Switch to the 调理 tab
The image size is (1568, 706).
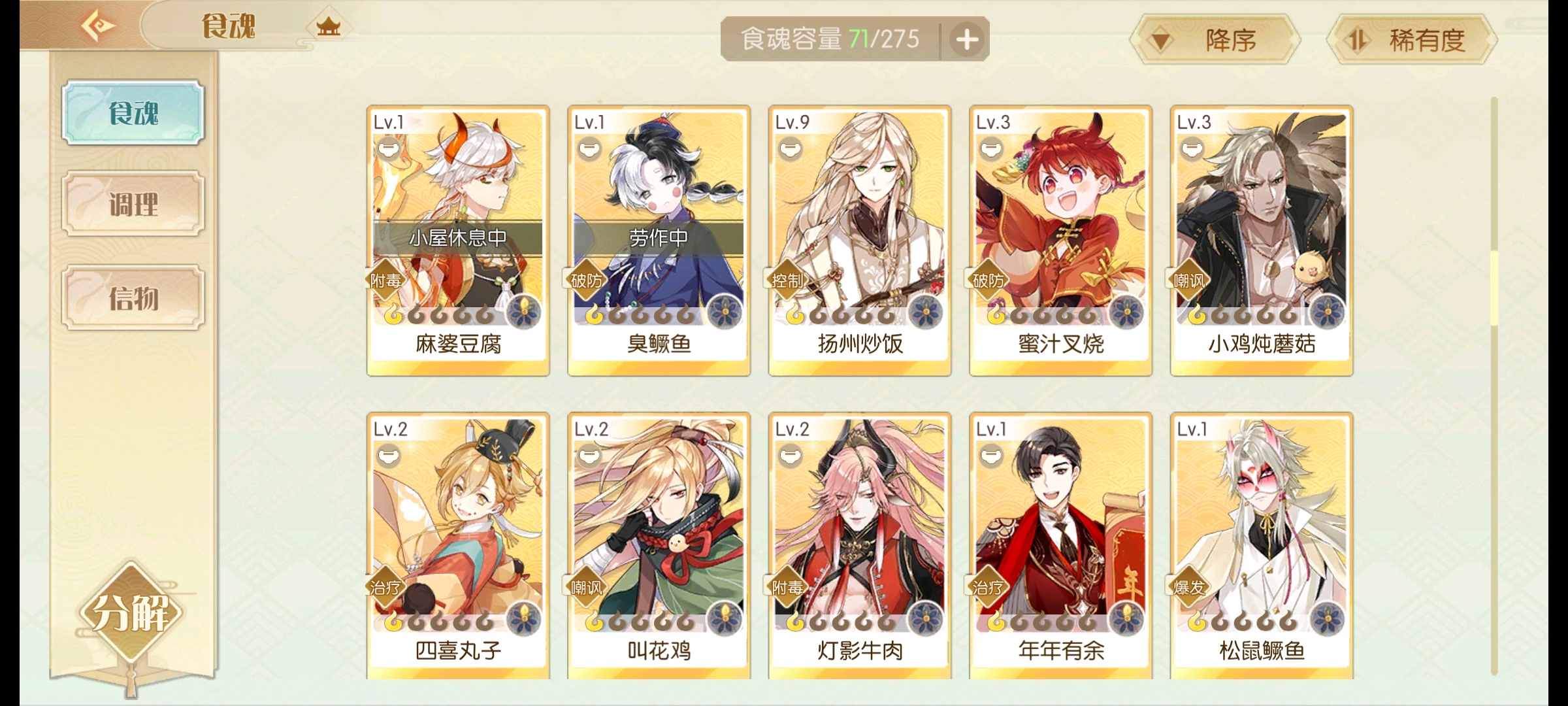click(133, 204)
